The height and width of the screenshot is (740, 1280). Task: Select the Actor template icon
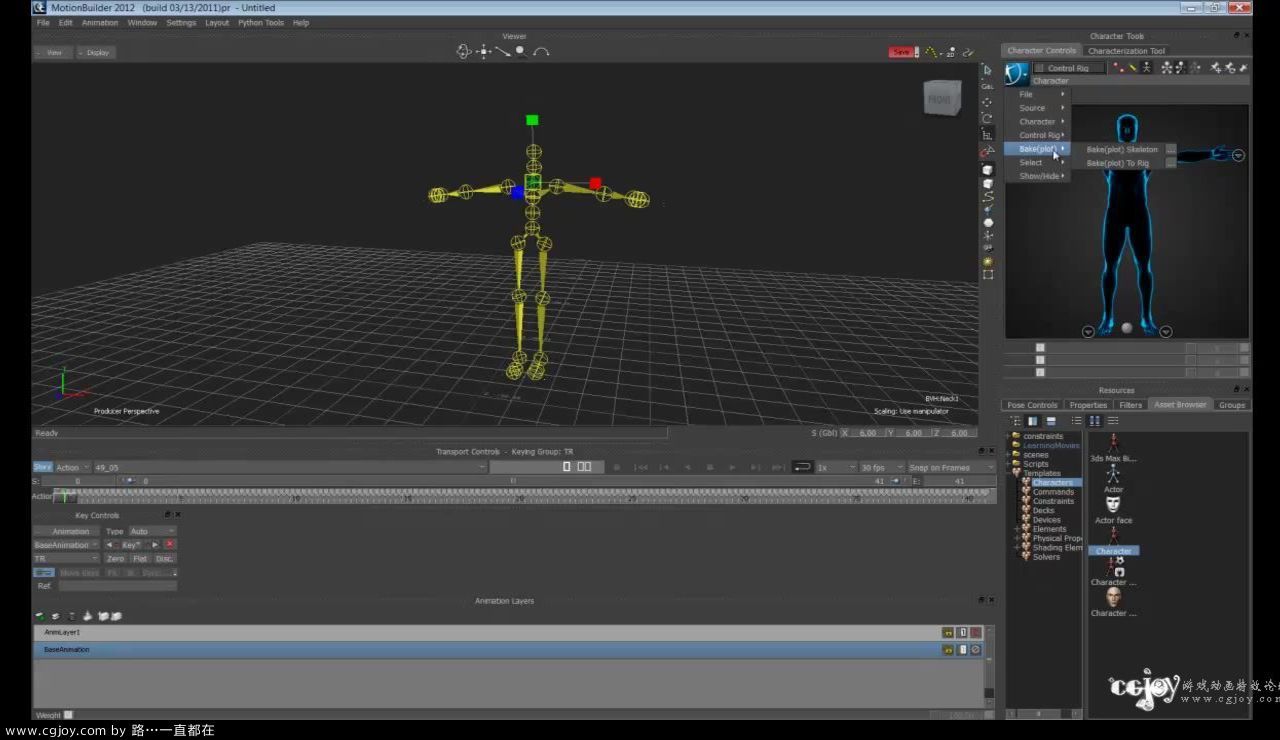click(x=1113, y=474)
